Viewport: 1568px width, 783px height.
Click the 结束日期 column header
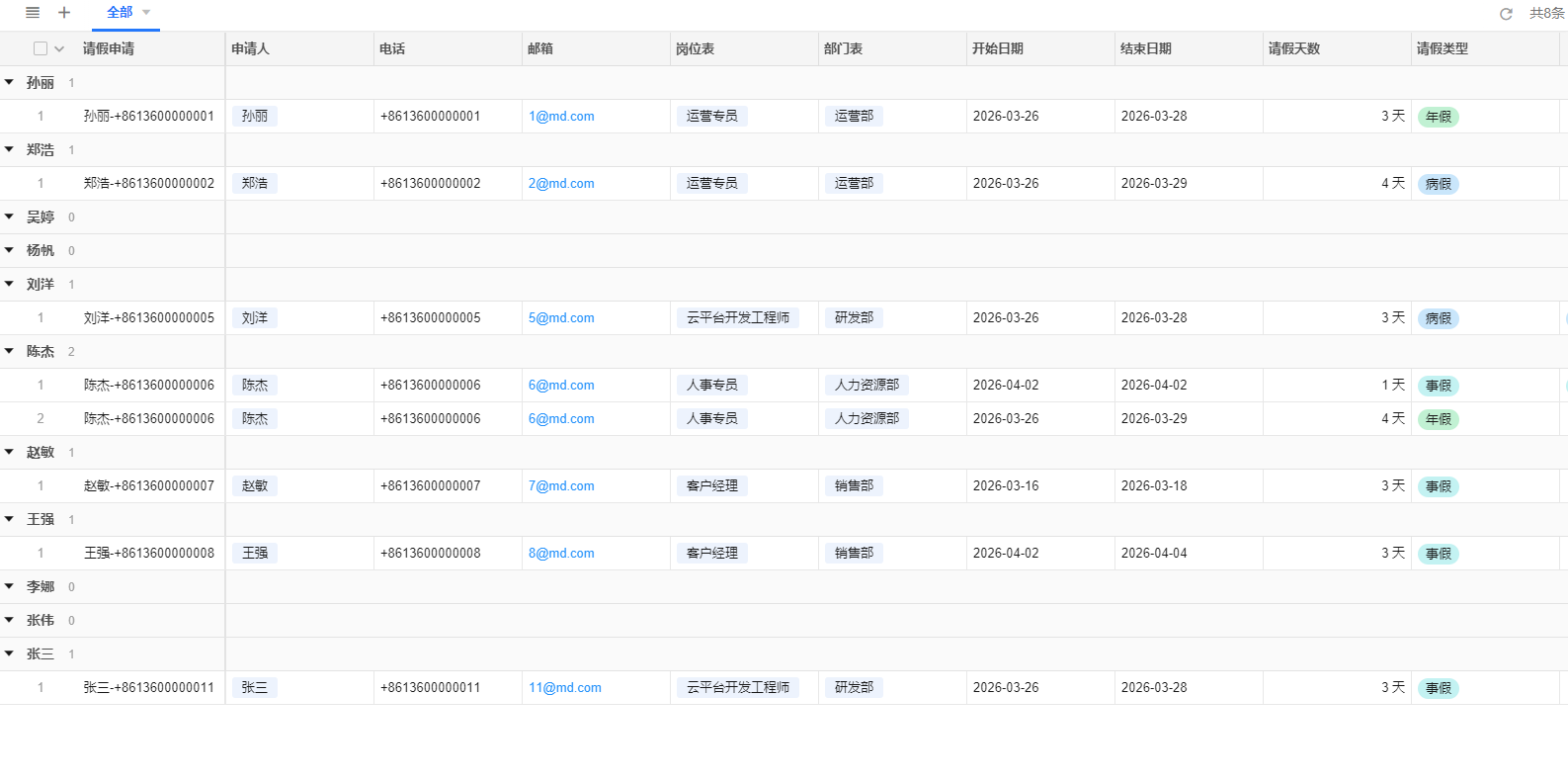(1189, 48)
